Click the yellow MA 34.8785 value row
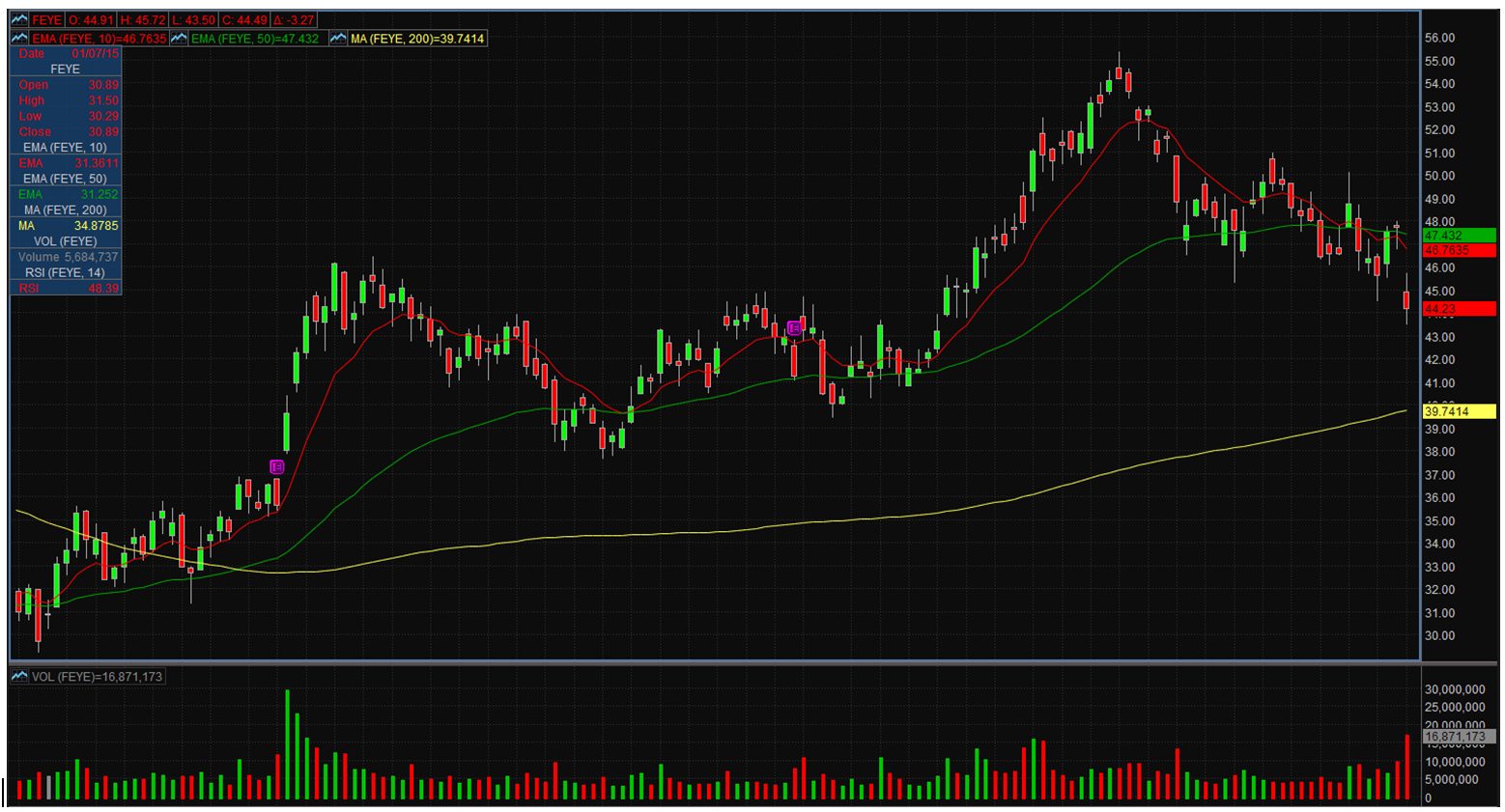 (66, 226)
